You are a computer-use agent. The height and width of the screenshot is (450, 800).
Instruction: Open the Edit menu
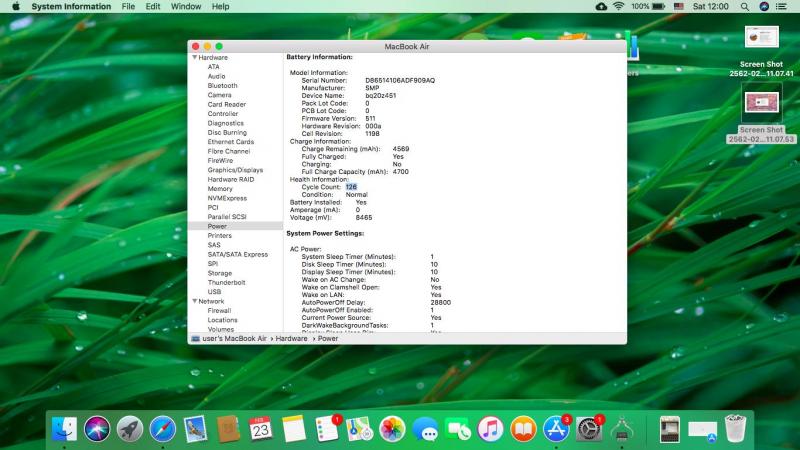pyautogui.click(x=153, y=7)
